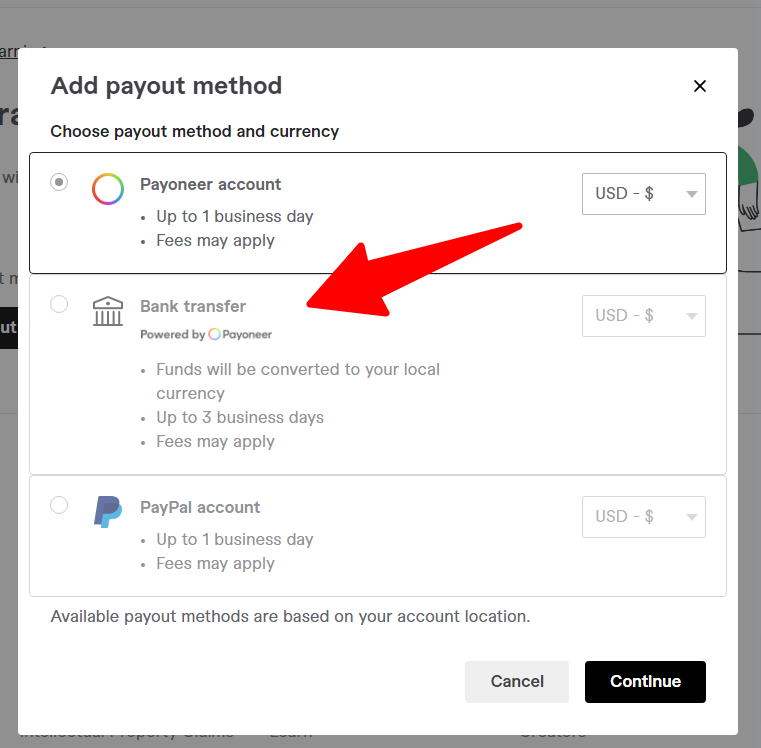761x748 pixels.
Task: Click 'Funds will be converted to your local currency'
Action: pos(298,381)
